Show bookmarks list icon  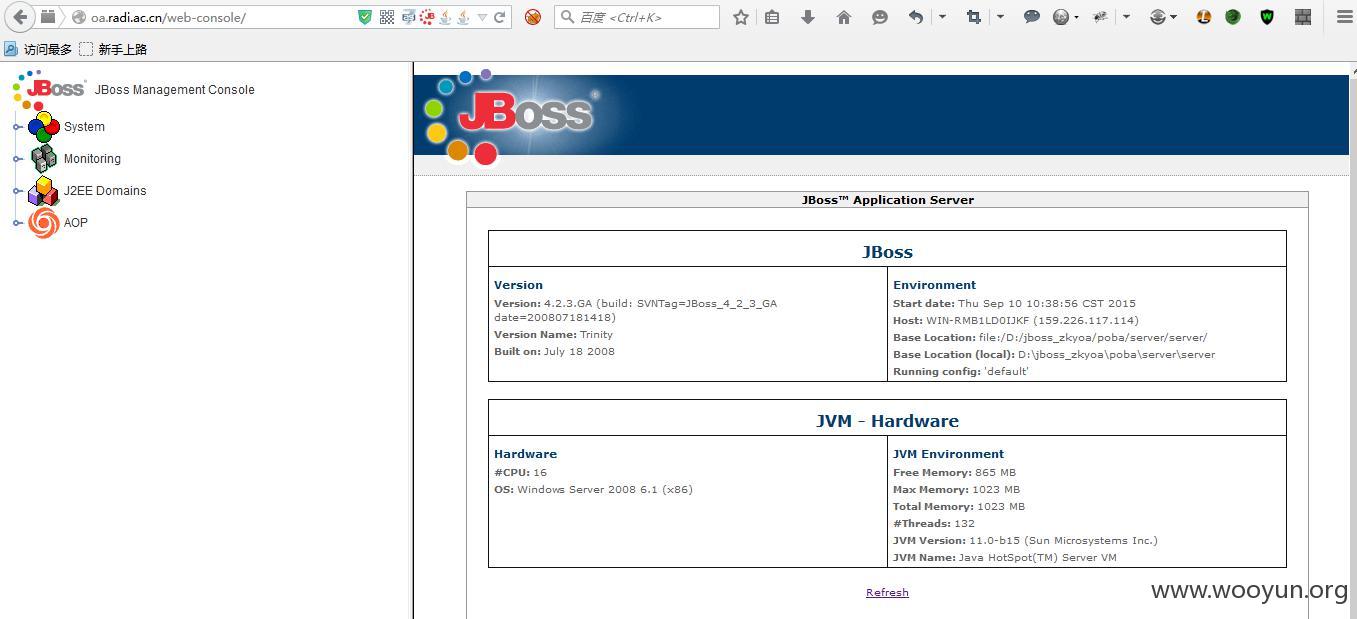tap(772, 17)
